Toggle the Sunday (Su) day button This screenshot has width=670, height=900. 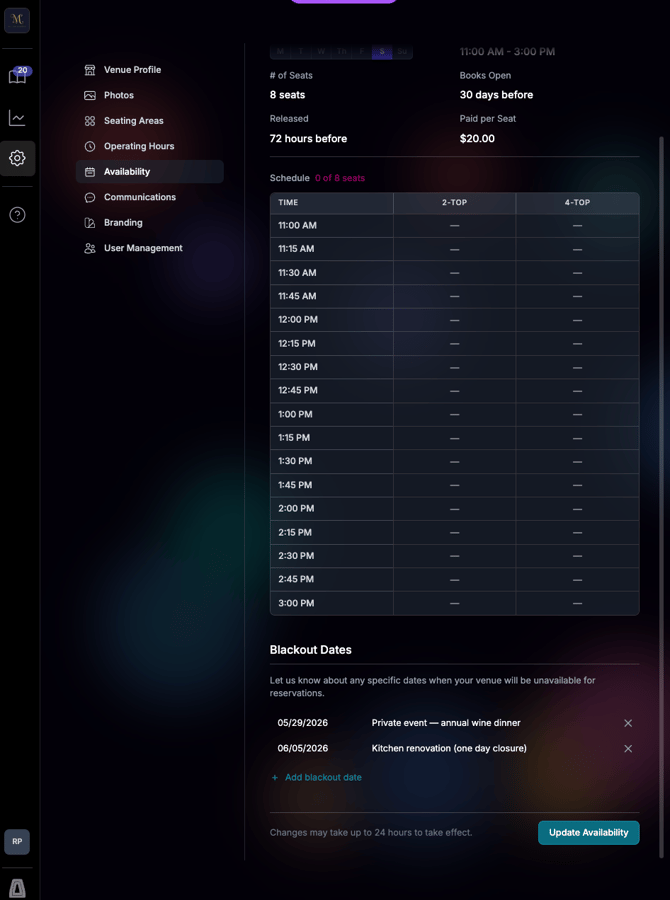click(x=402, y=51)
